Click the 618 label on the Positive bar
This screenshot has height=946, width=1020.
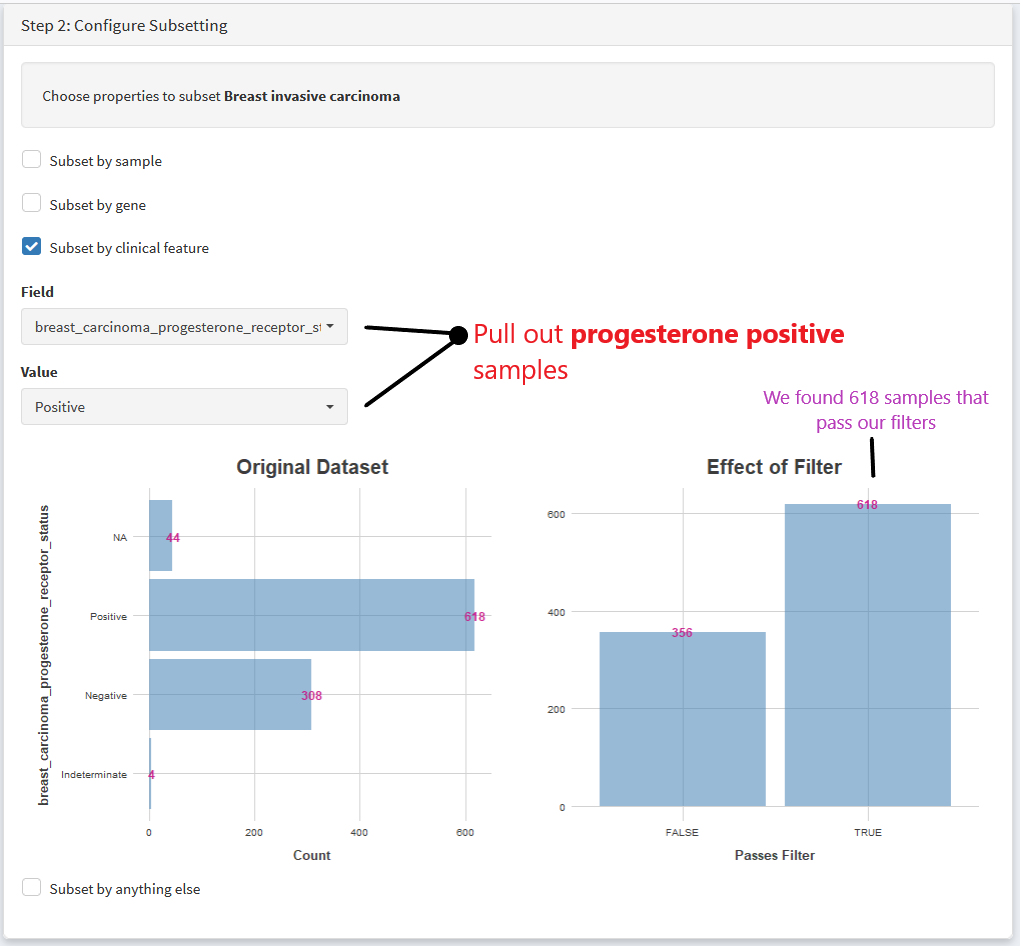click(x=475, y=617)
